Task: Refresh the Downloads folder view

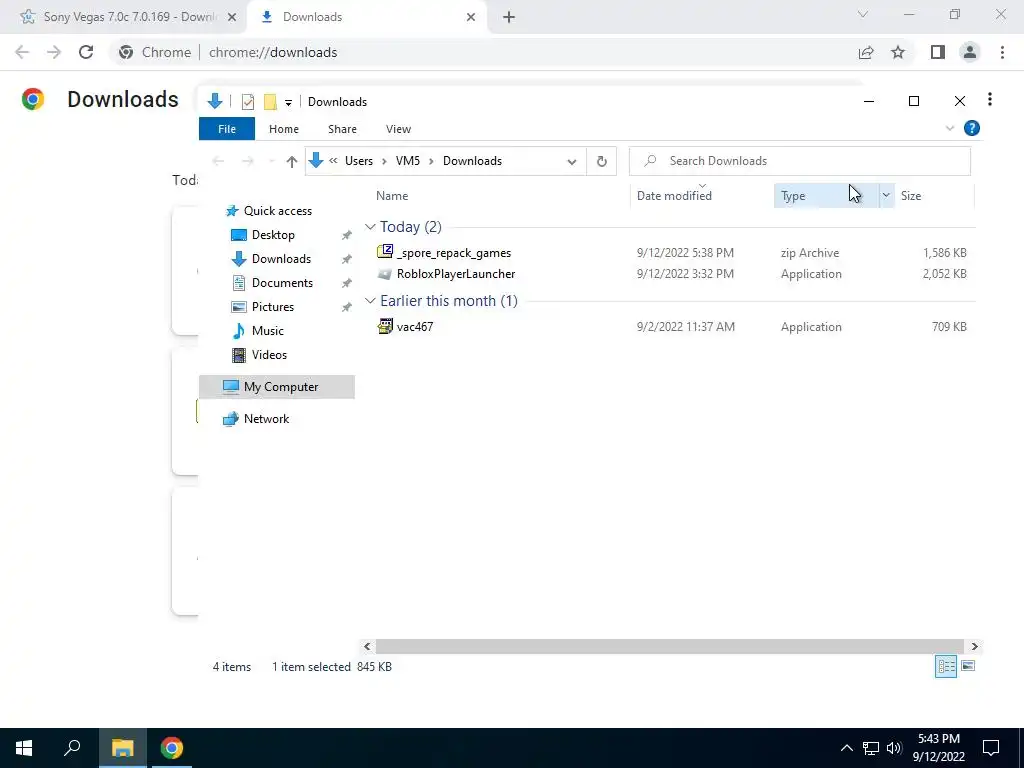Action: pos(601,161)
